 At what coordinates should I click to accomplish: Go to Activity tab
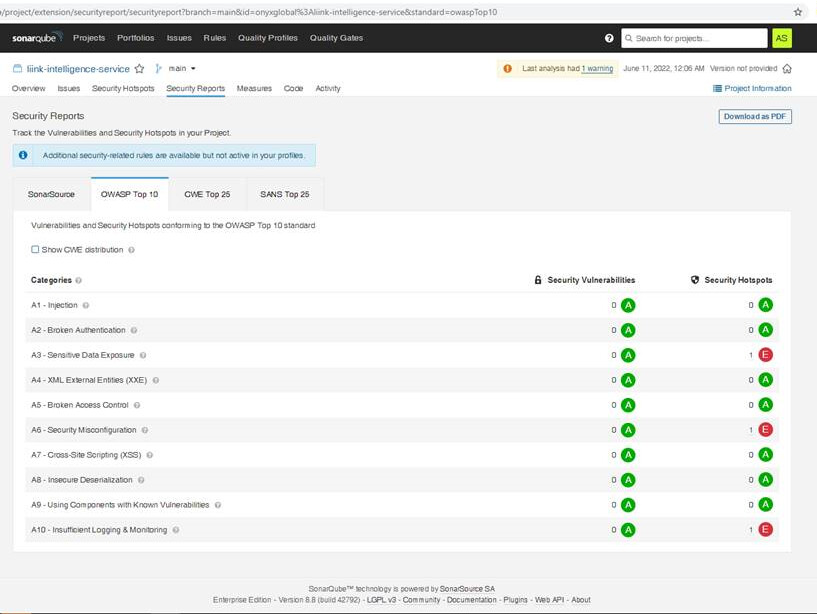328,89
